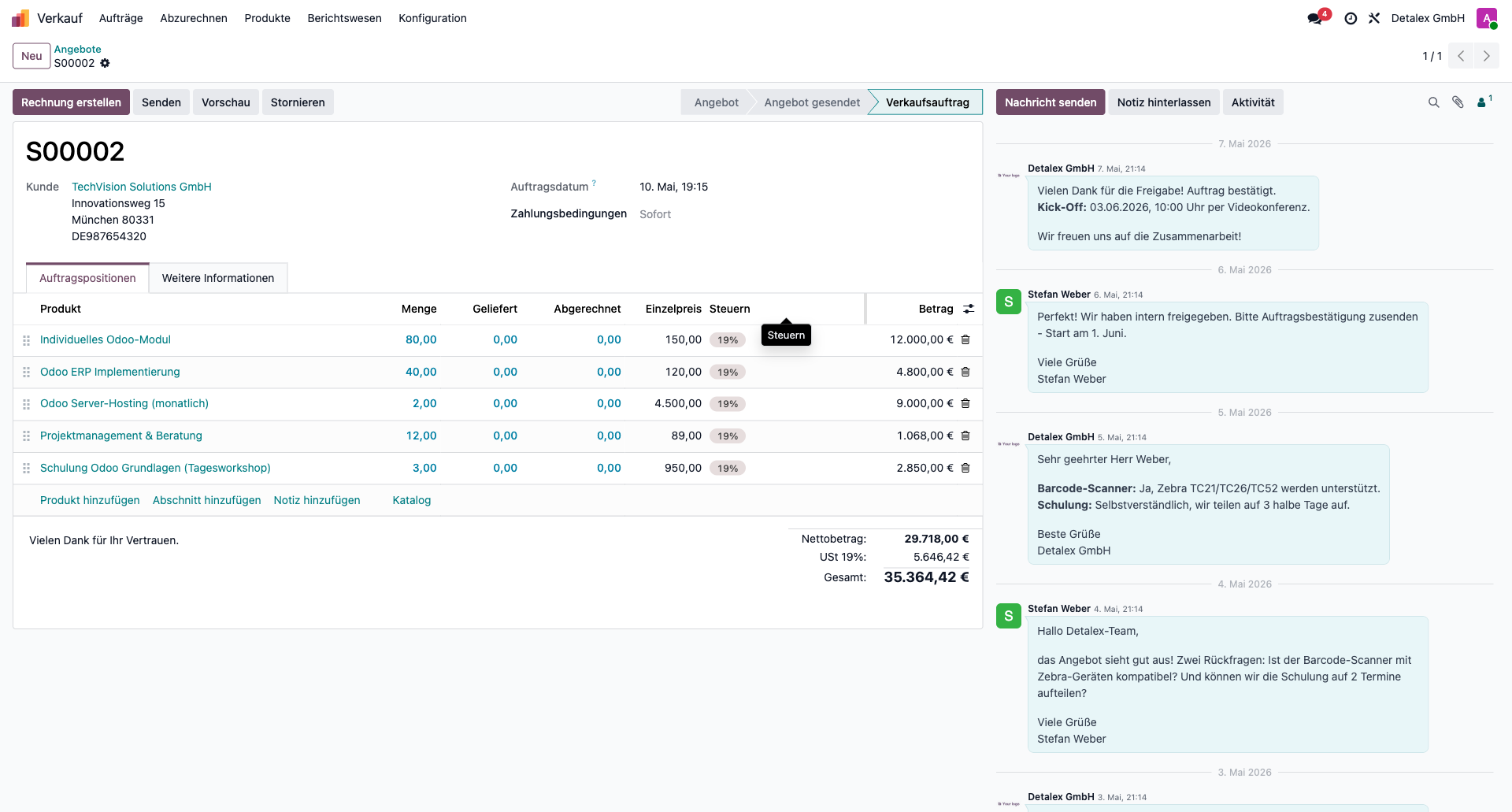Open the developer tools icon
The height and width of the screenshot is (812, 1512).
coord(1374,18)
